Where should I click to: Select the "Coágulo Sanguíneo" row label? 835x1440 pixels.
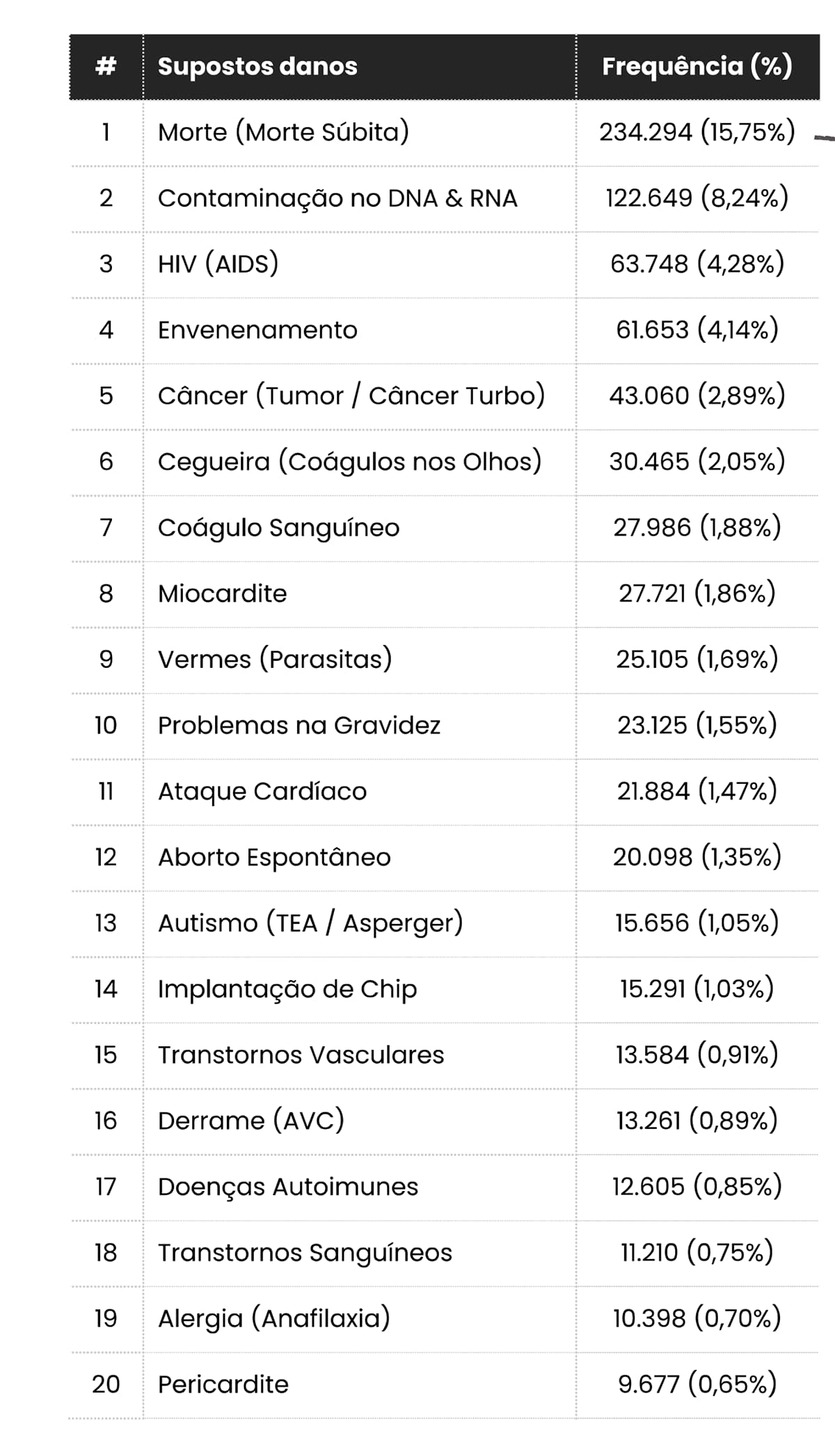point(278,528)
